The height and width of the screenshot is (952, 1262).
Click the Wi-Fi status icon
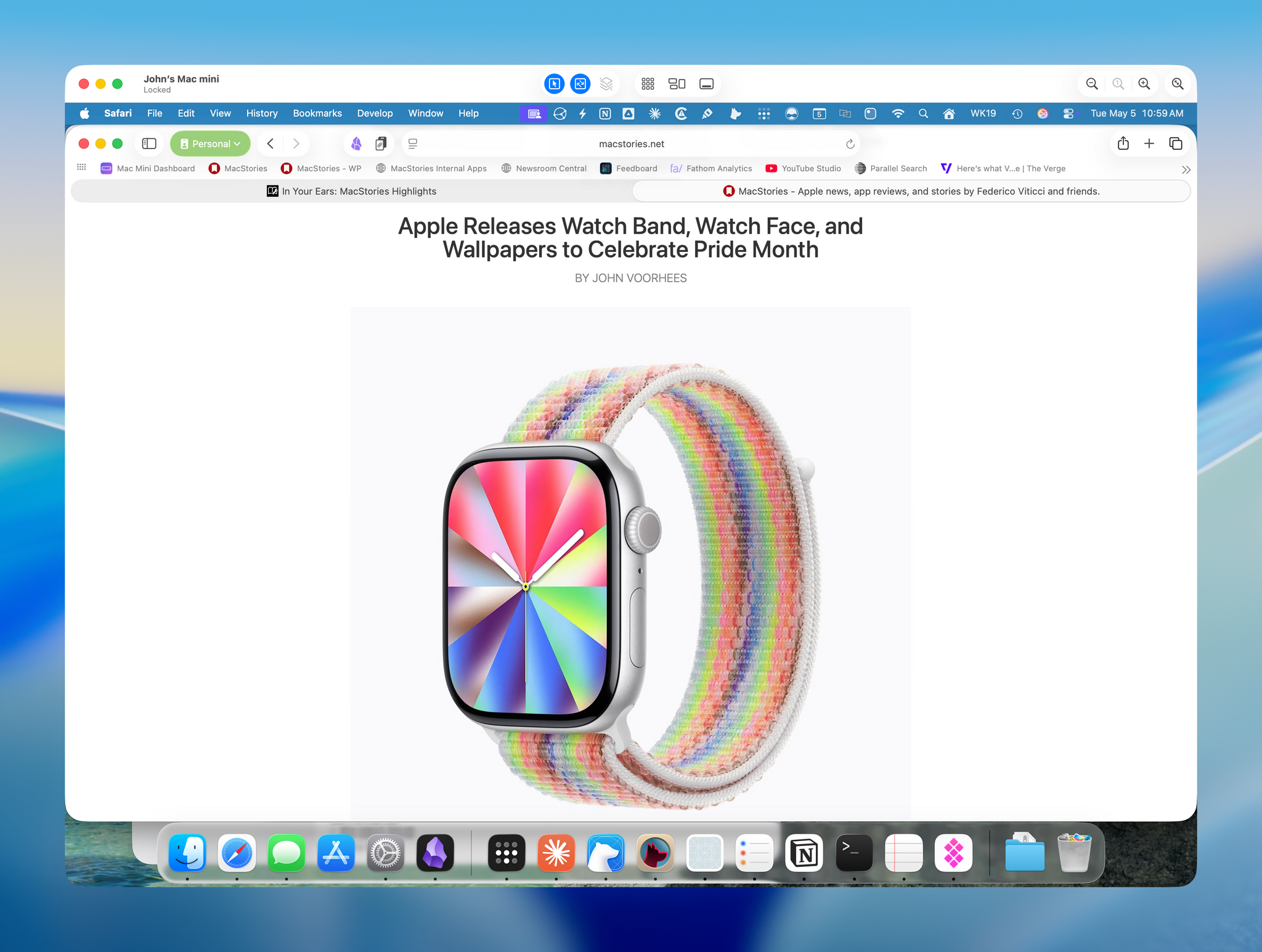[x=898, y=113]
